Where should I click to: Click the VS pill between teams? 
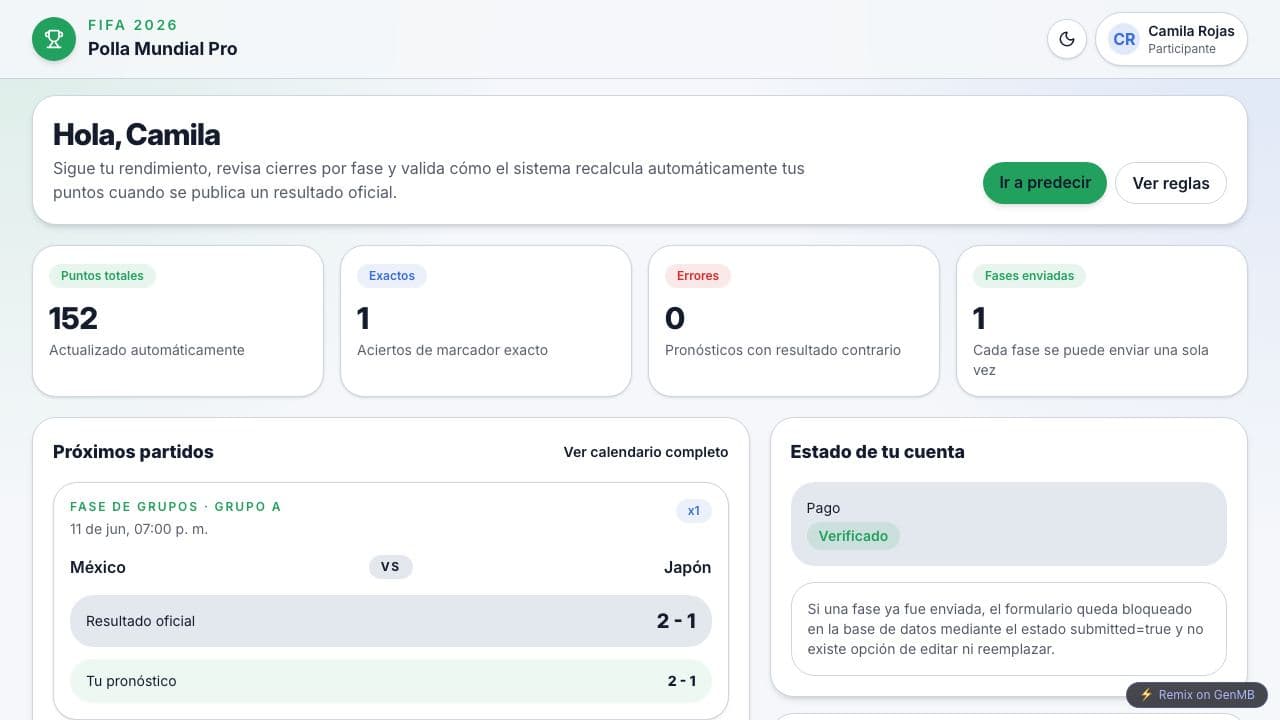(x=390, y=567)
